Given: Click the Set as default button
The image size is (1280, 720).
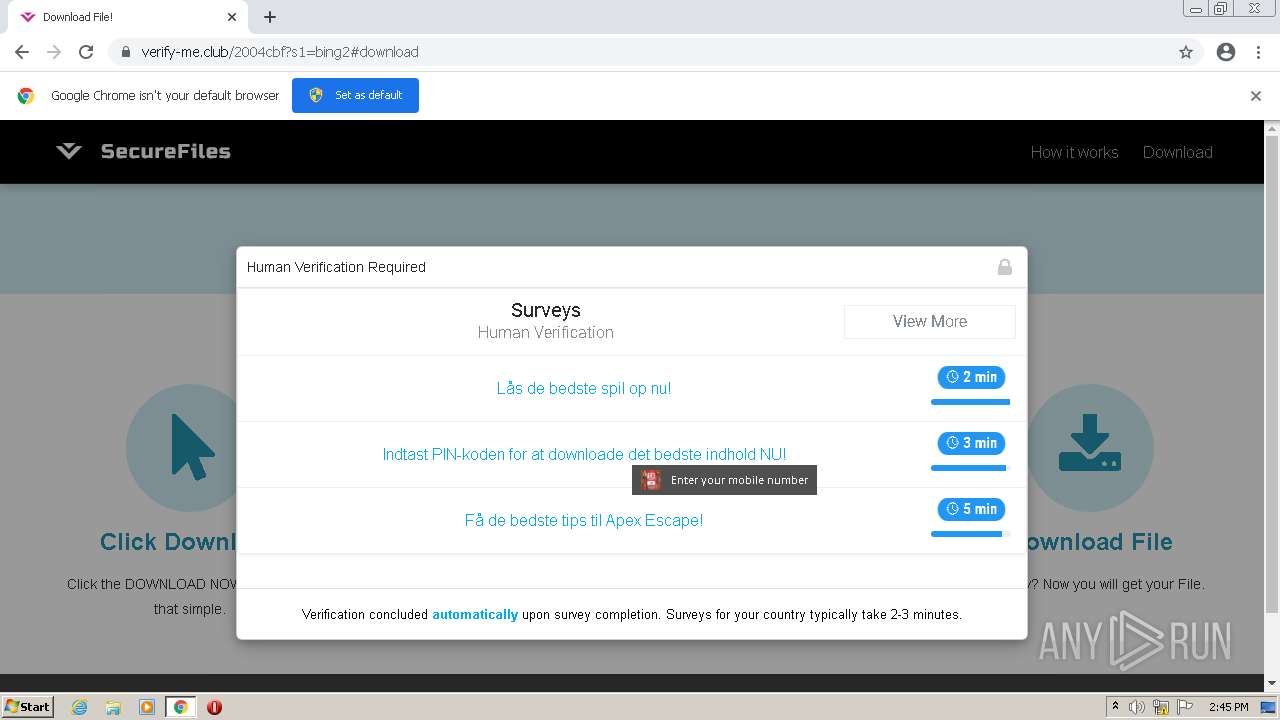Looking at the screenshot, I should [x=355, y=95].
